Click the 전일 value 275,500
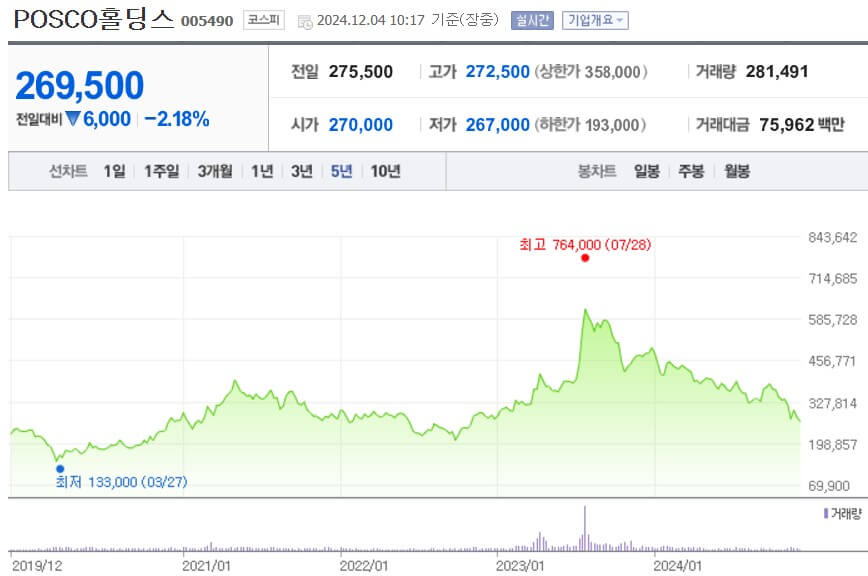 click(360, 71)
